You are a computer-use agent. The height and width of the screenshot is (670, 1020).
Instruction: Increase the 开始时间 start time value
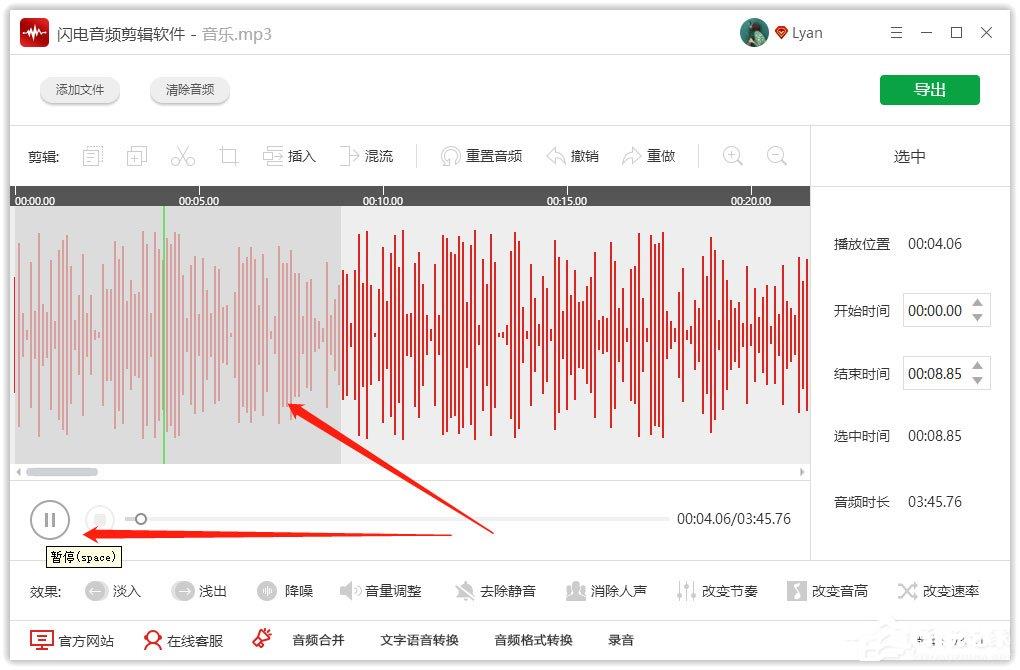[x=978, y=303]
